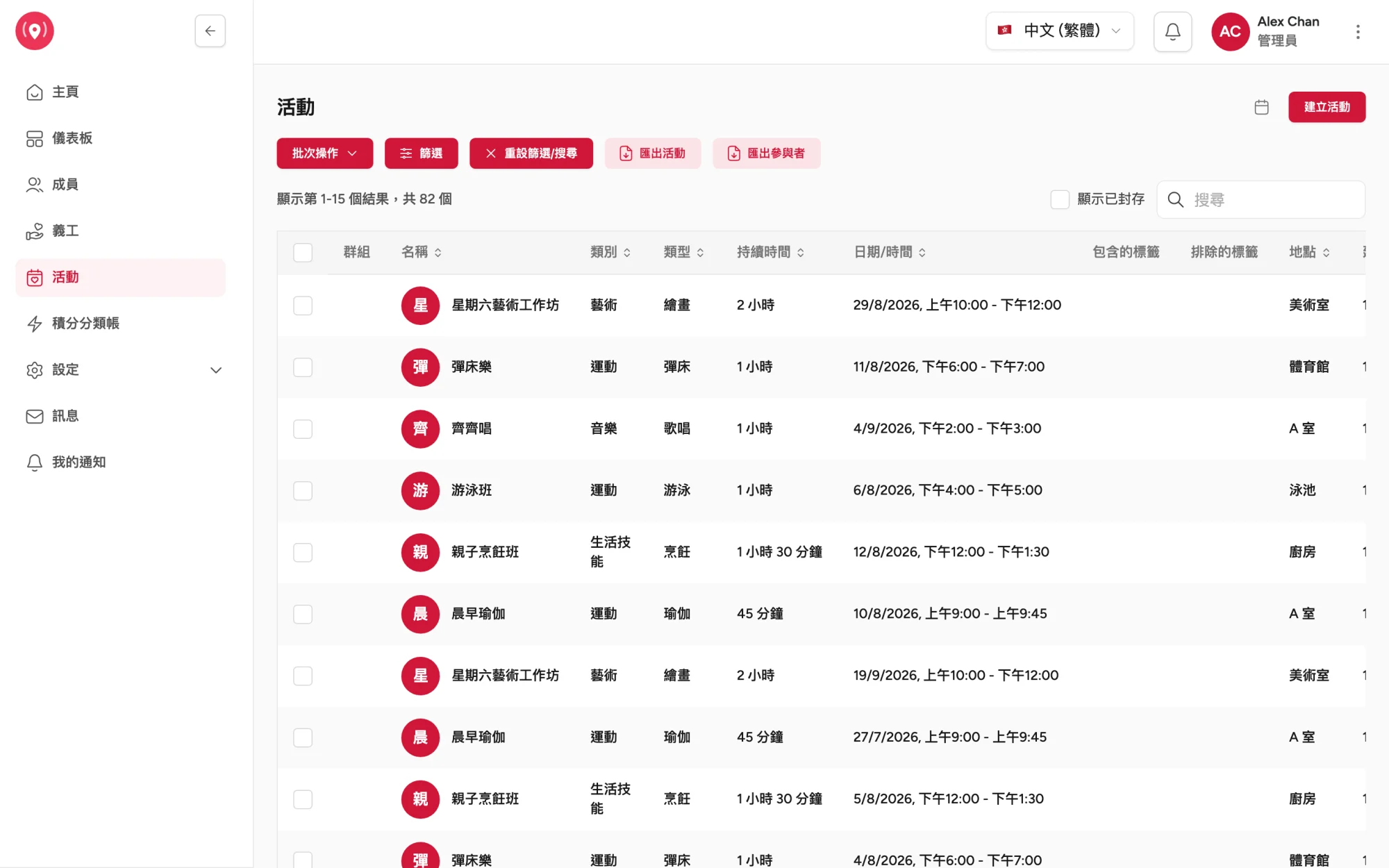Toggle the 顯示已封存 checkbox
Image resolution: width=1389 pixels, height=868 pixels.
point(1060,199)
